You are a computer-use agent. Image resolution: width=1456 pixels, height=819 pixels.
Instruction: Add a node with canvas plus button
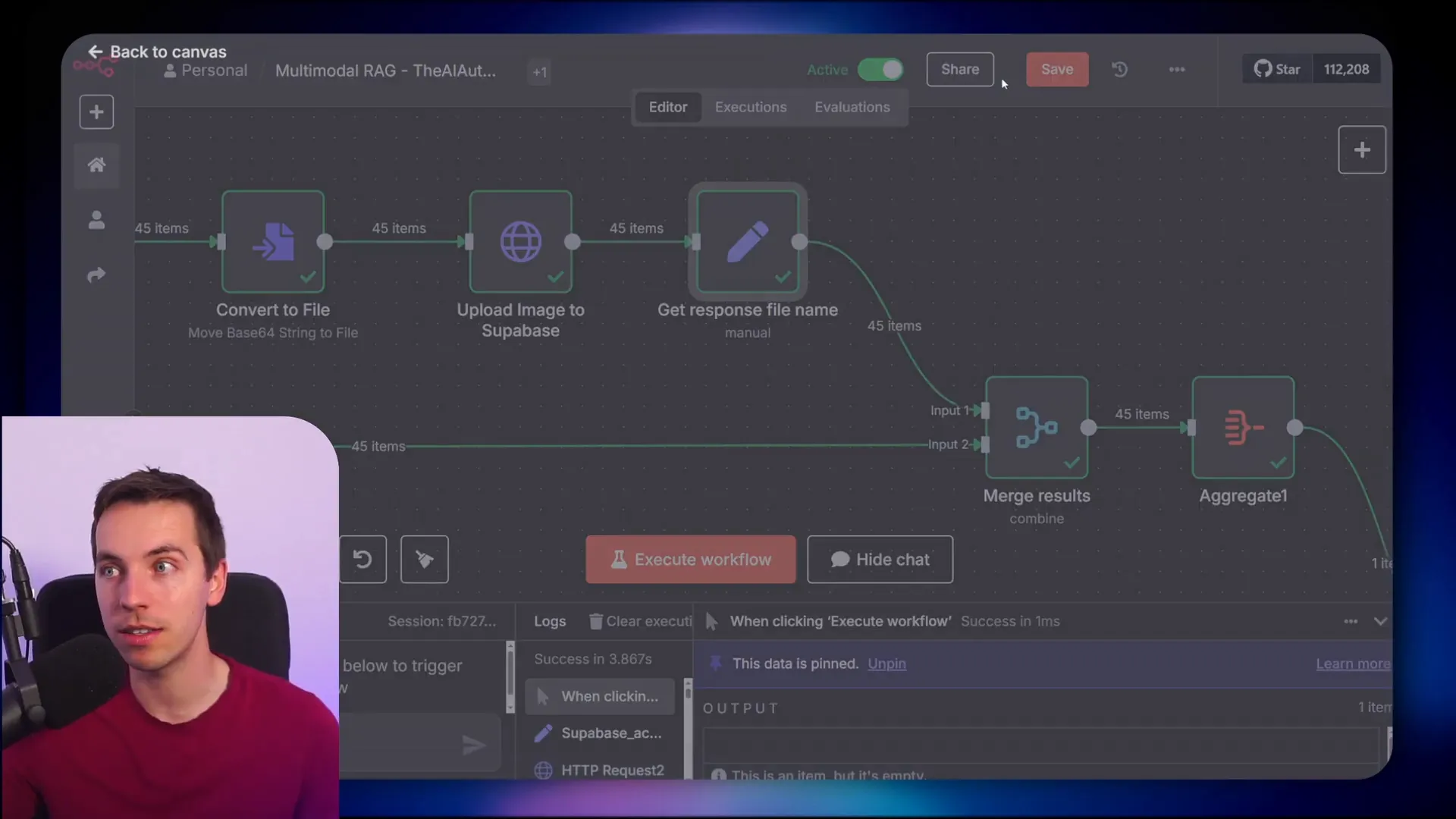(x=1362, y=149)
